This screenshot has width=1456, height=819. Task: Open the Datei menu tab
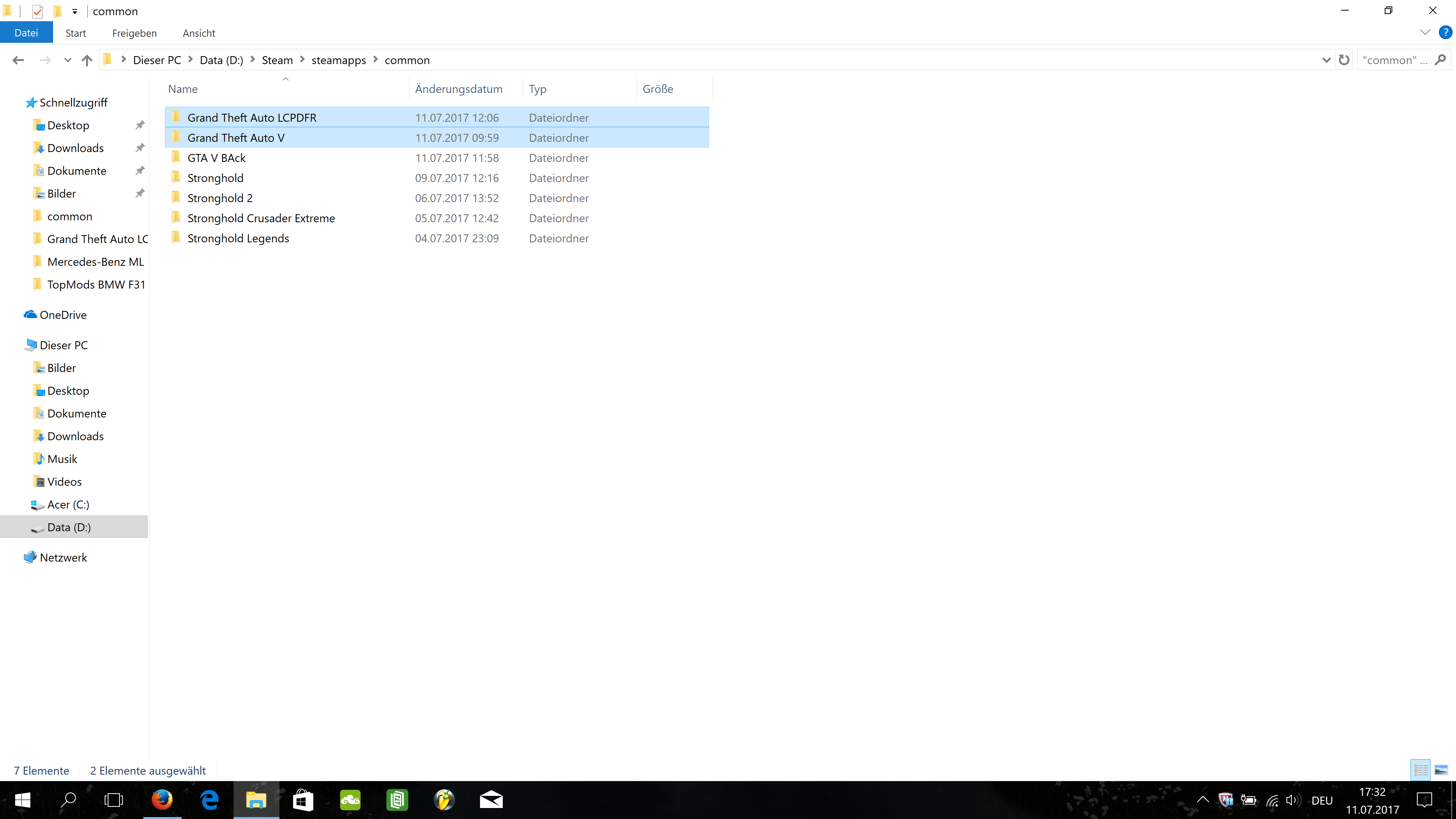[26, 33]
